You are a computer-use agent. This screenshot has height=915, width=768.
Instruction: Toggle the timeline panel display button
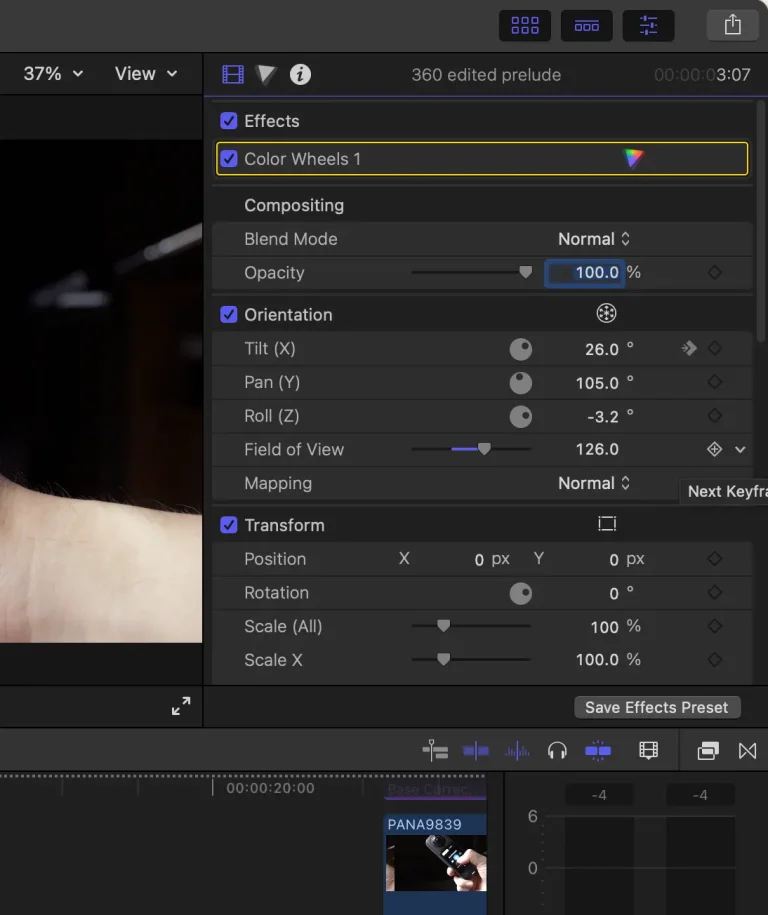[586, 26]
